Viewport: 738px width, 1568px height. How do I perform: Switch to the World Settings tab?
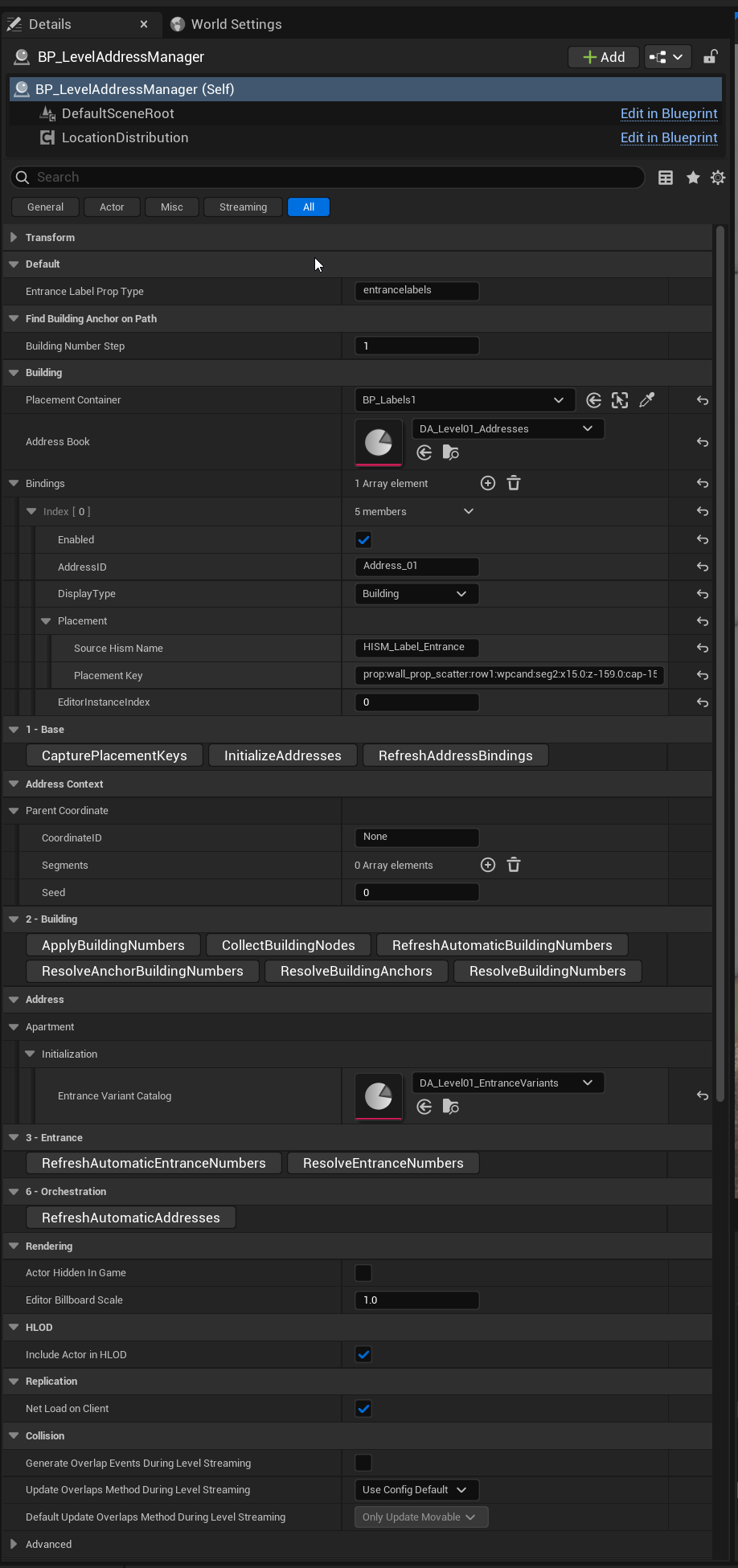(228, 24)
